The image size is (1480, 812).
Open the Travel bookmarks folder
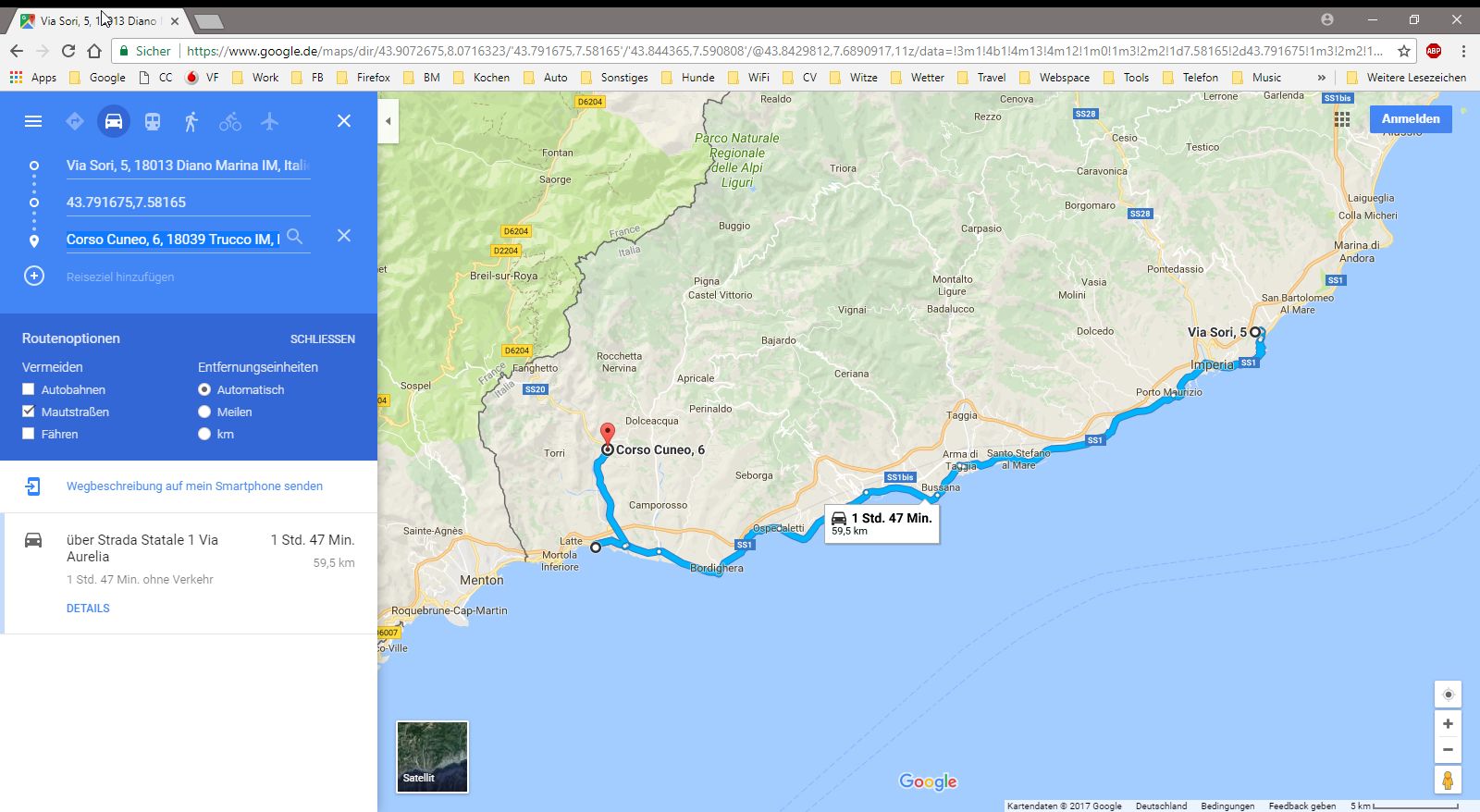point(981,78)
